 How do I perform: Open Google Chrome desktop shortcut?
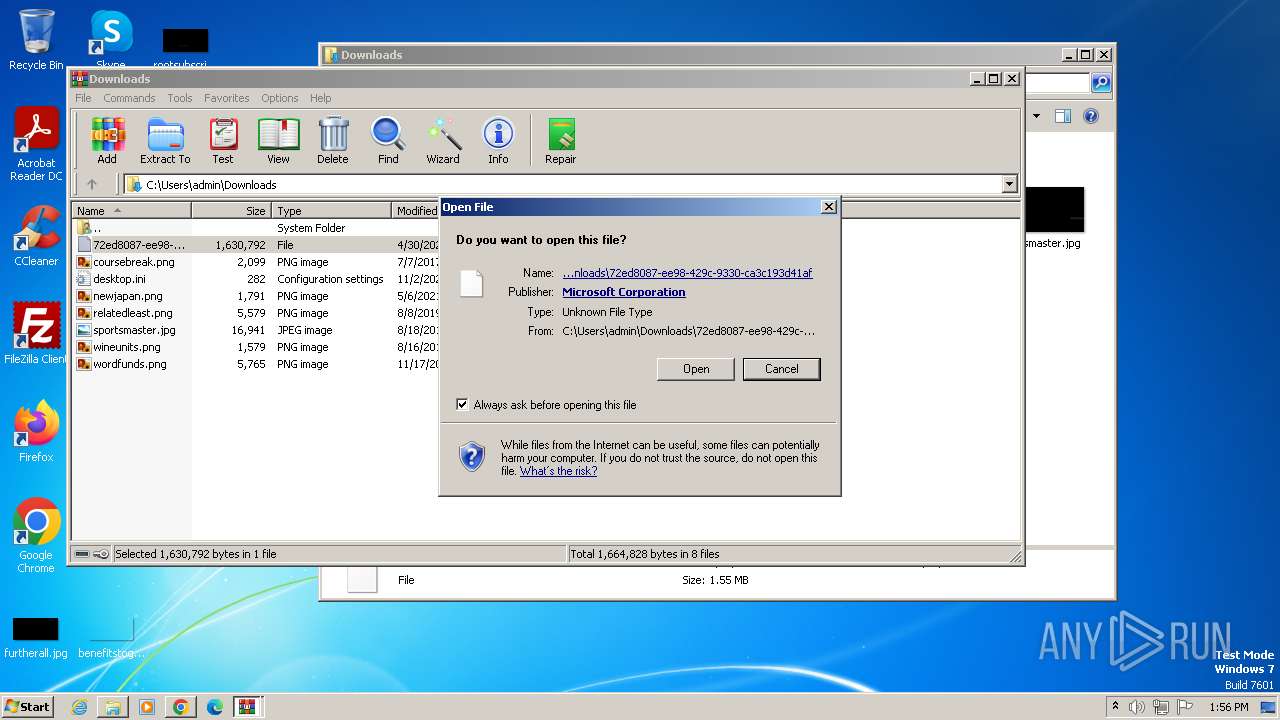36,536
